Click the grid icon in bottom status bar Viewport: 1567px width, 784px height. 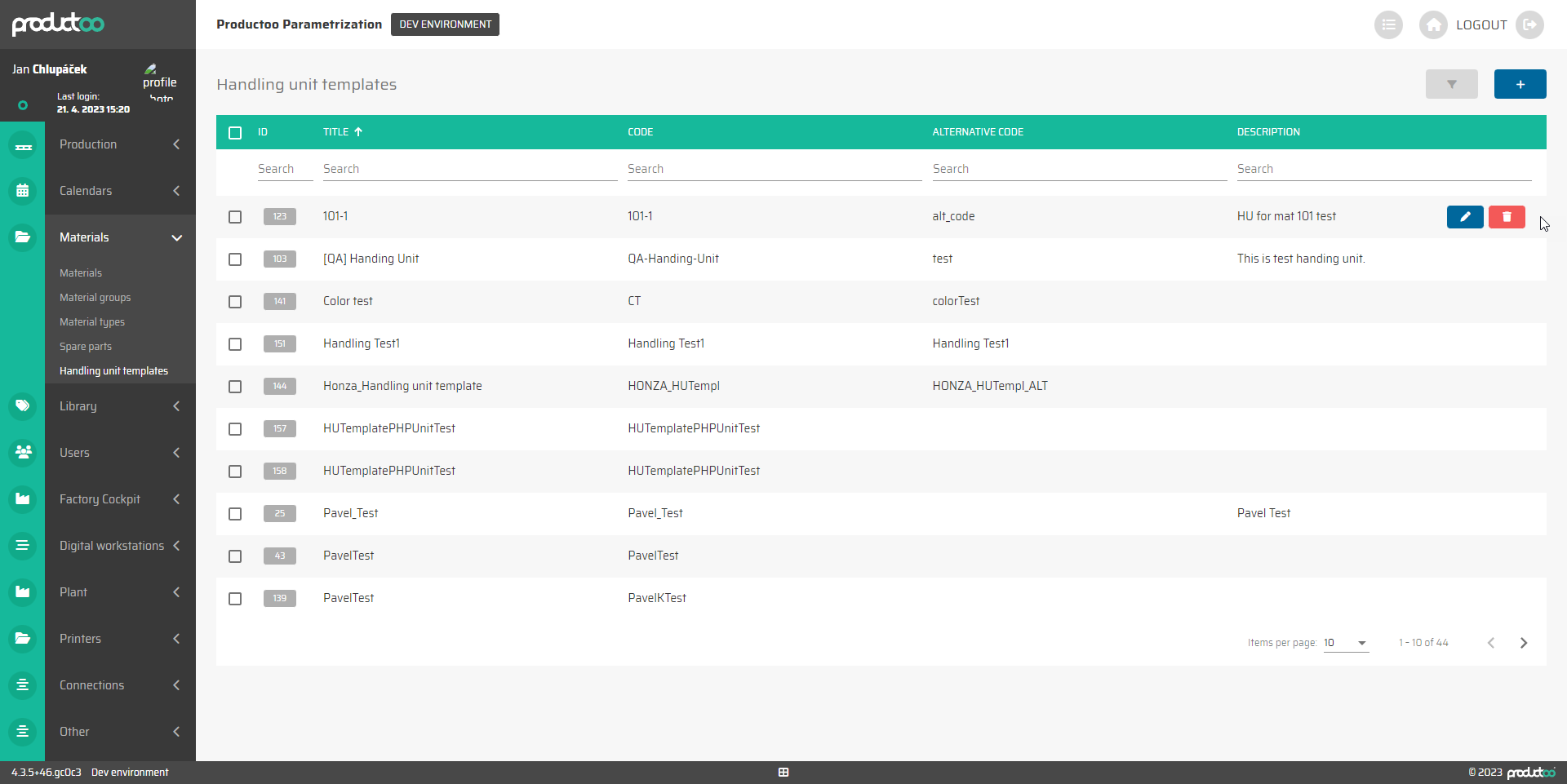(783, 773)
